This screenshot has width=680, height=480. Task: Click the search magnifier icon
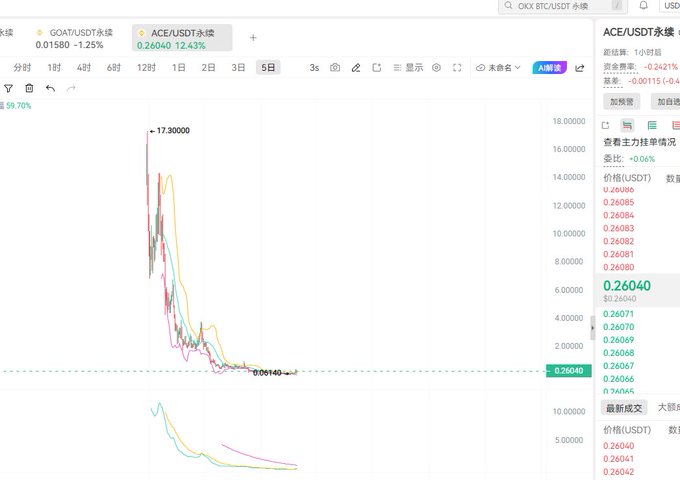point(508,5)
